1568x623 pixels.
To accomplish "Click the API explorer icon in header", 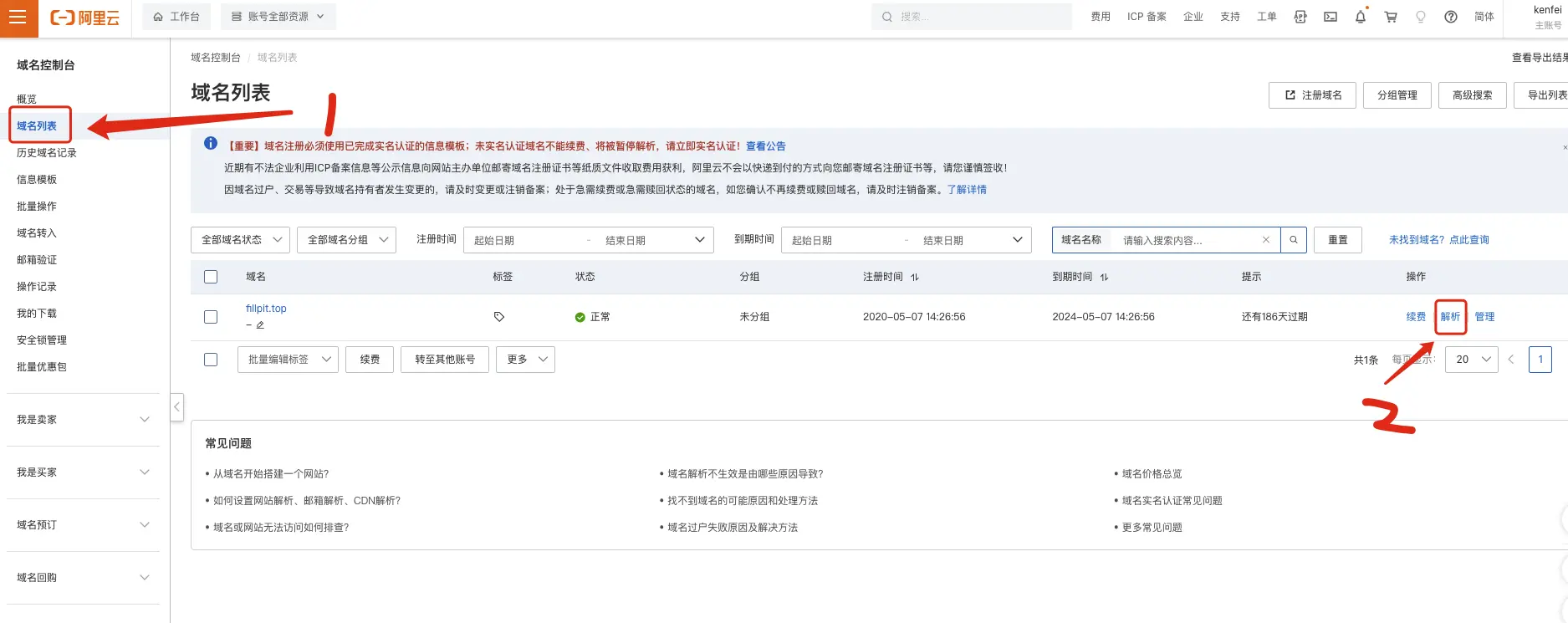I will [1300, 17].
